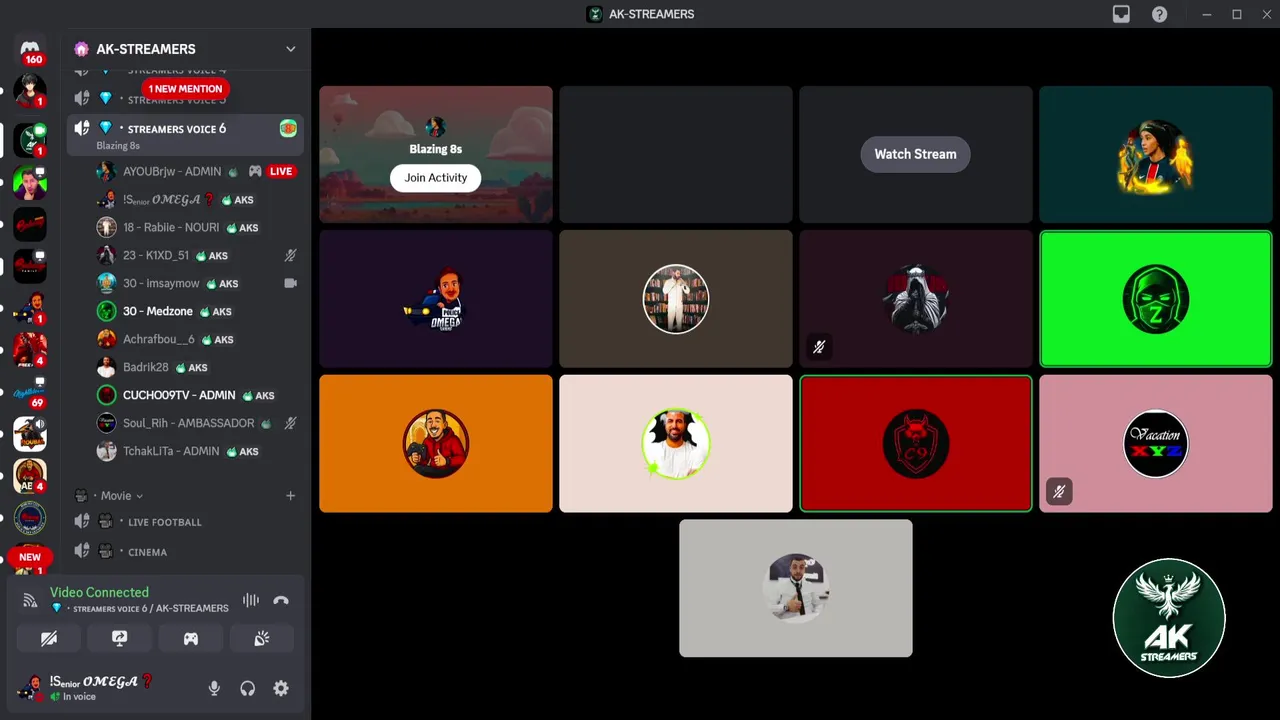Open the server icon with 69 badge
Viewport: 1280px width, 720px height.
point(30,393)
